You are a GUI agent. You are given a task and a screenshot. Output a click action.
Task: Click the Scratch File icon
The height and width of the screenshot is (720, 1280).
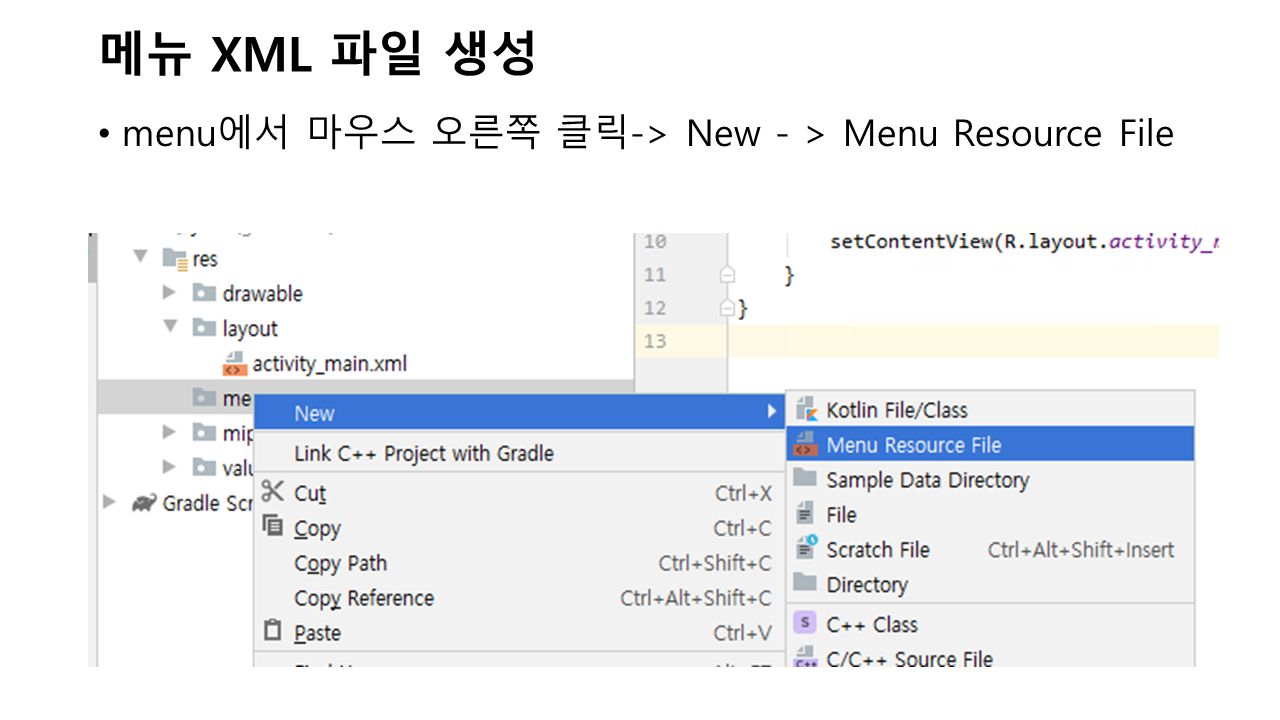coord(806,549)
